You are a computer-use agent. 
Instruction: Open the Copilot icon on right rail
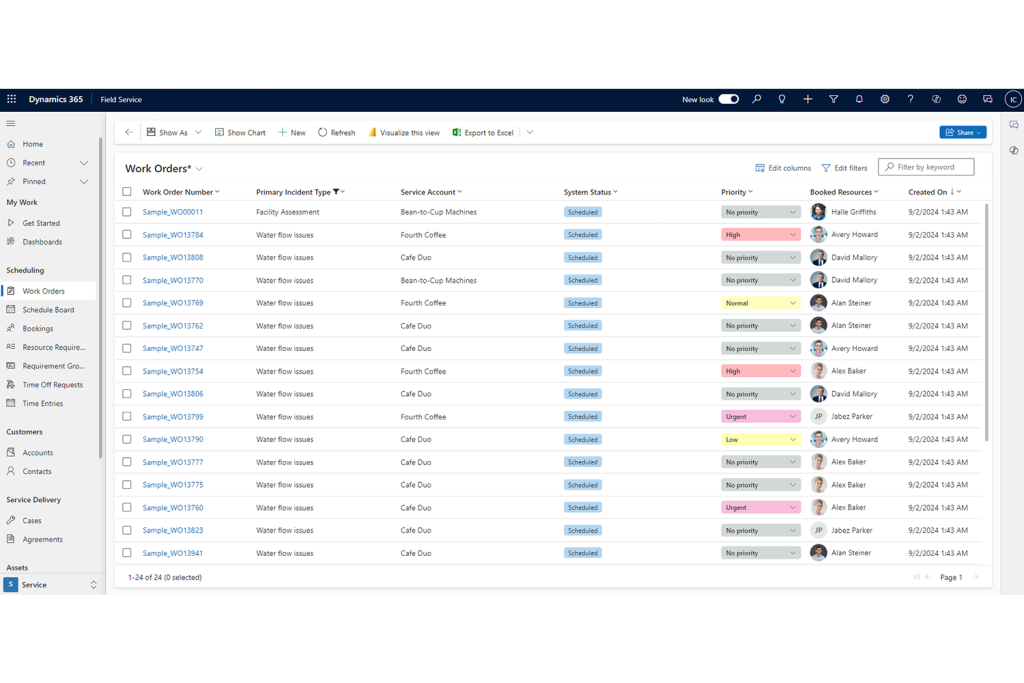[x=1014, y=150]
